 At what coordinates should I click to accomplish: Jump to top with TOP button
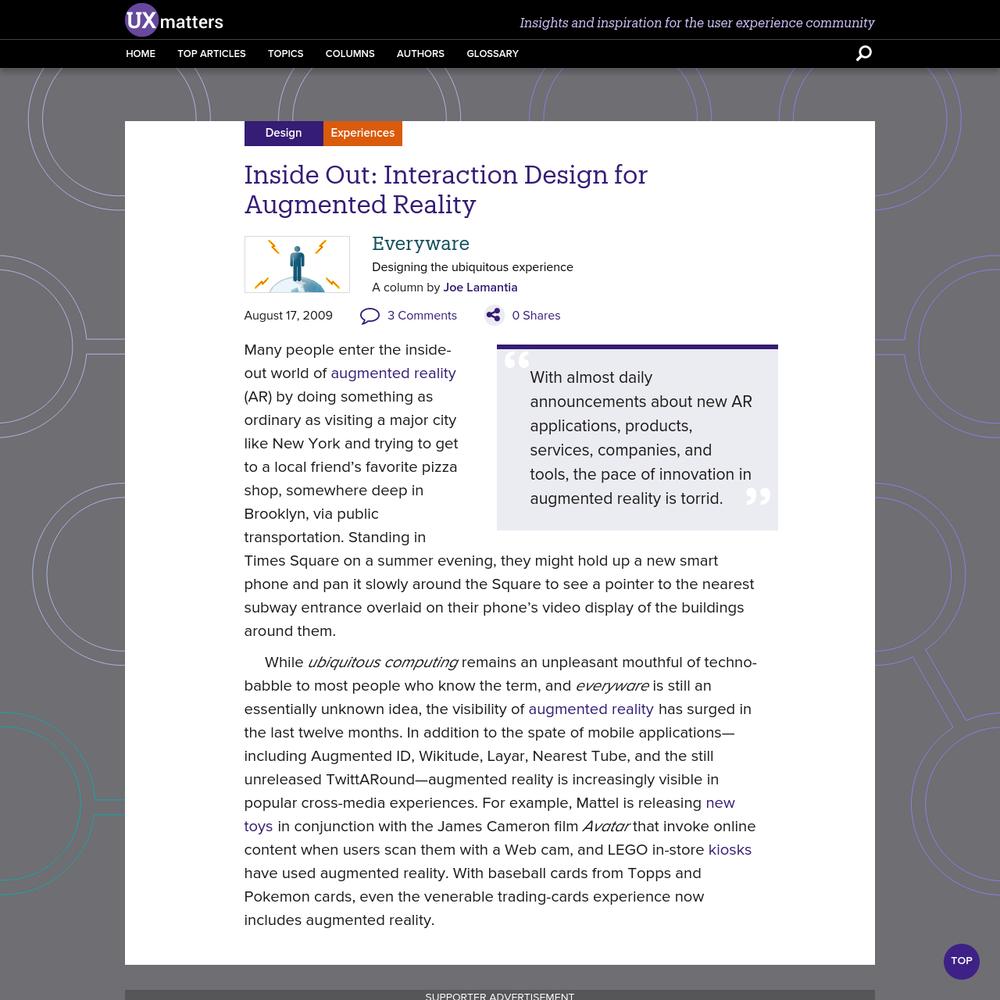click(962, 961)
